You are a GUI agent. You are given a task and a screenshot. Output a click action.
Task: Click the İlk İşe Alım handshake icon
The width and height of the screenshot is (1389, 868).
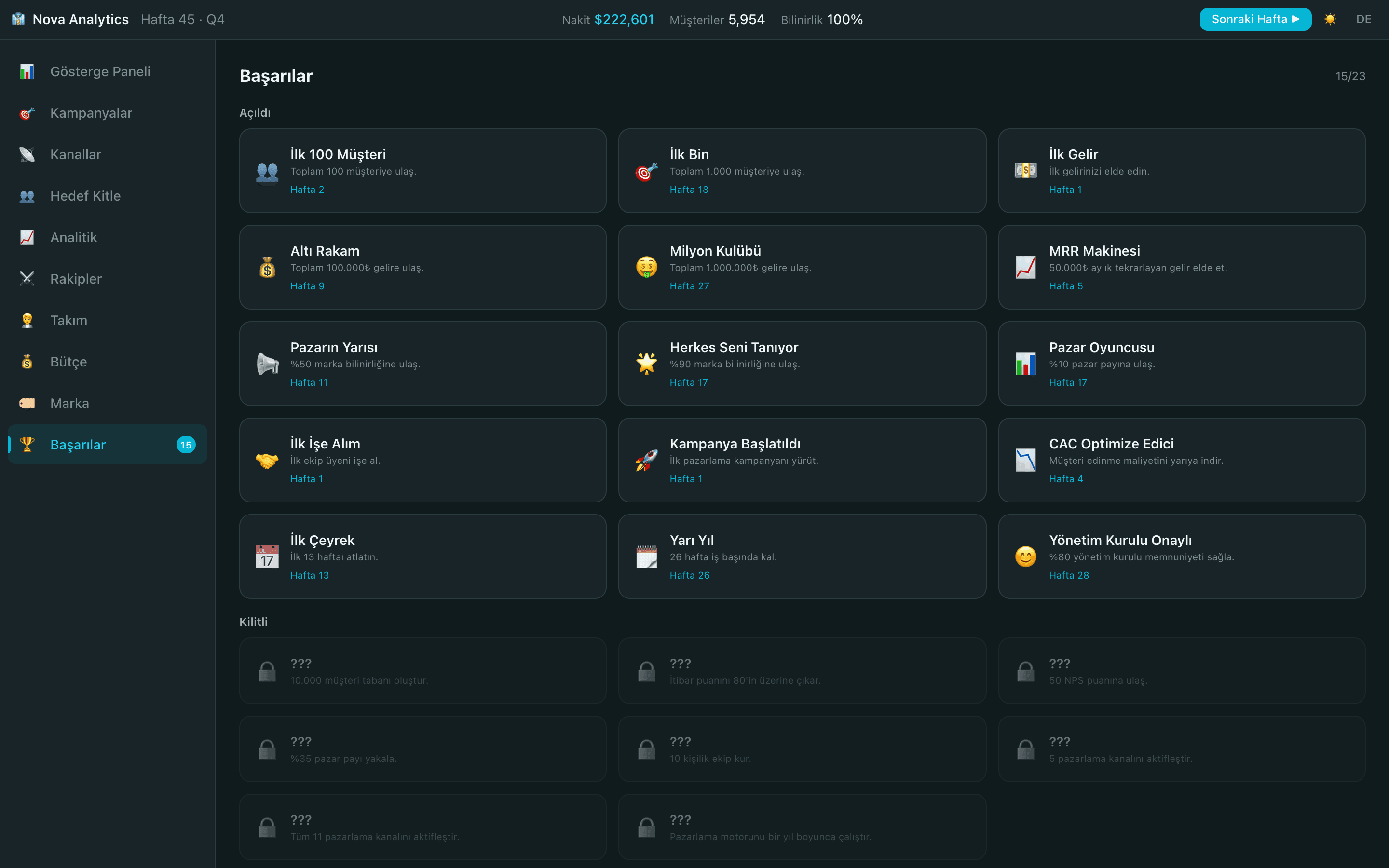(x=267, y=461)
